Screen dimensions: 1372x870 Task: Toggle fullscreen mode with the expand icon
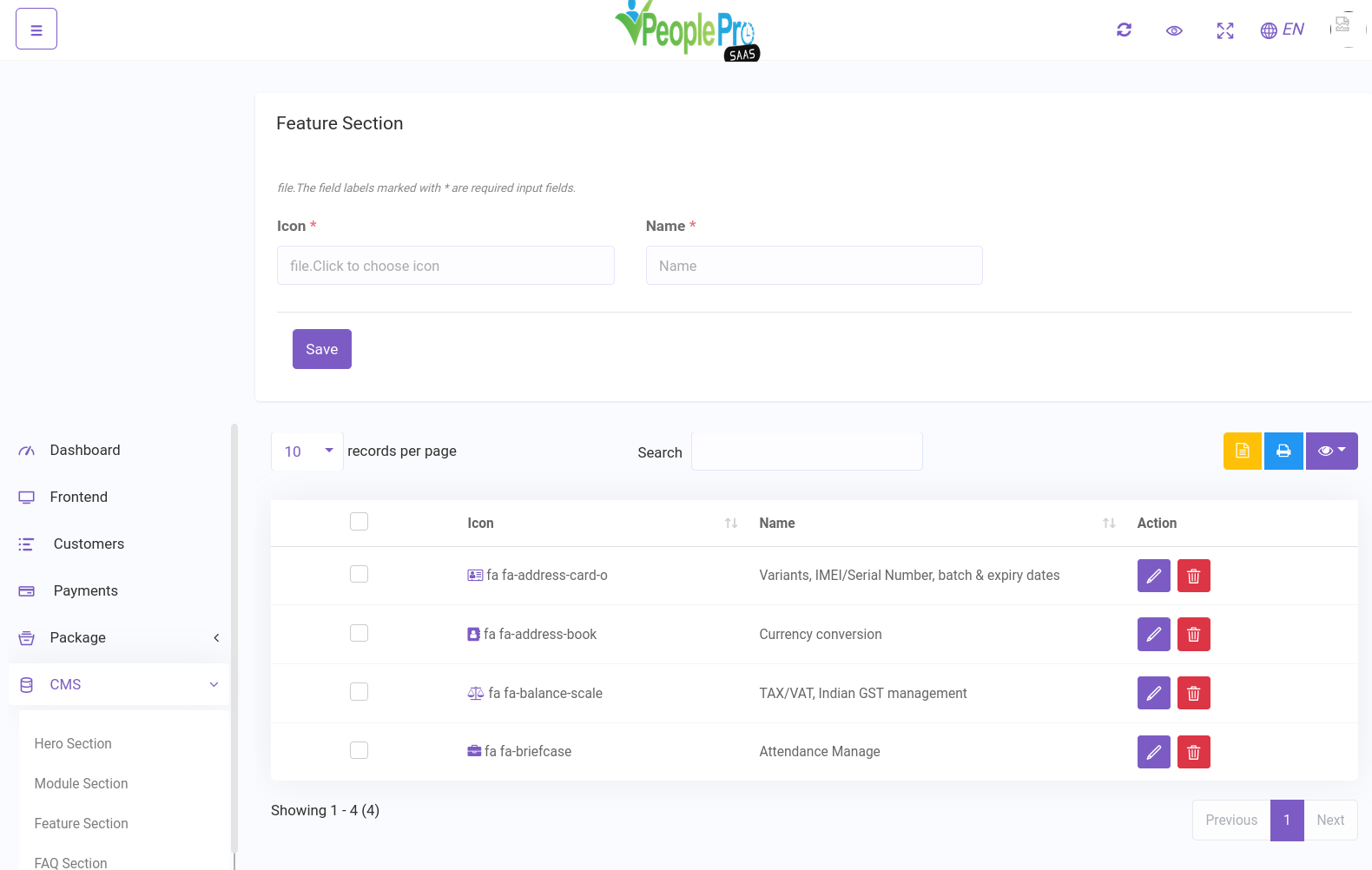(1224, 31)
